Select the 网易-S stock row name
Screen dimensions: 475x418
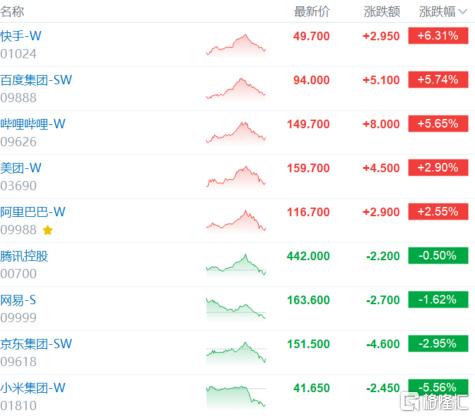pos(18,300)
